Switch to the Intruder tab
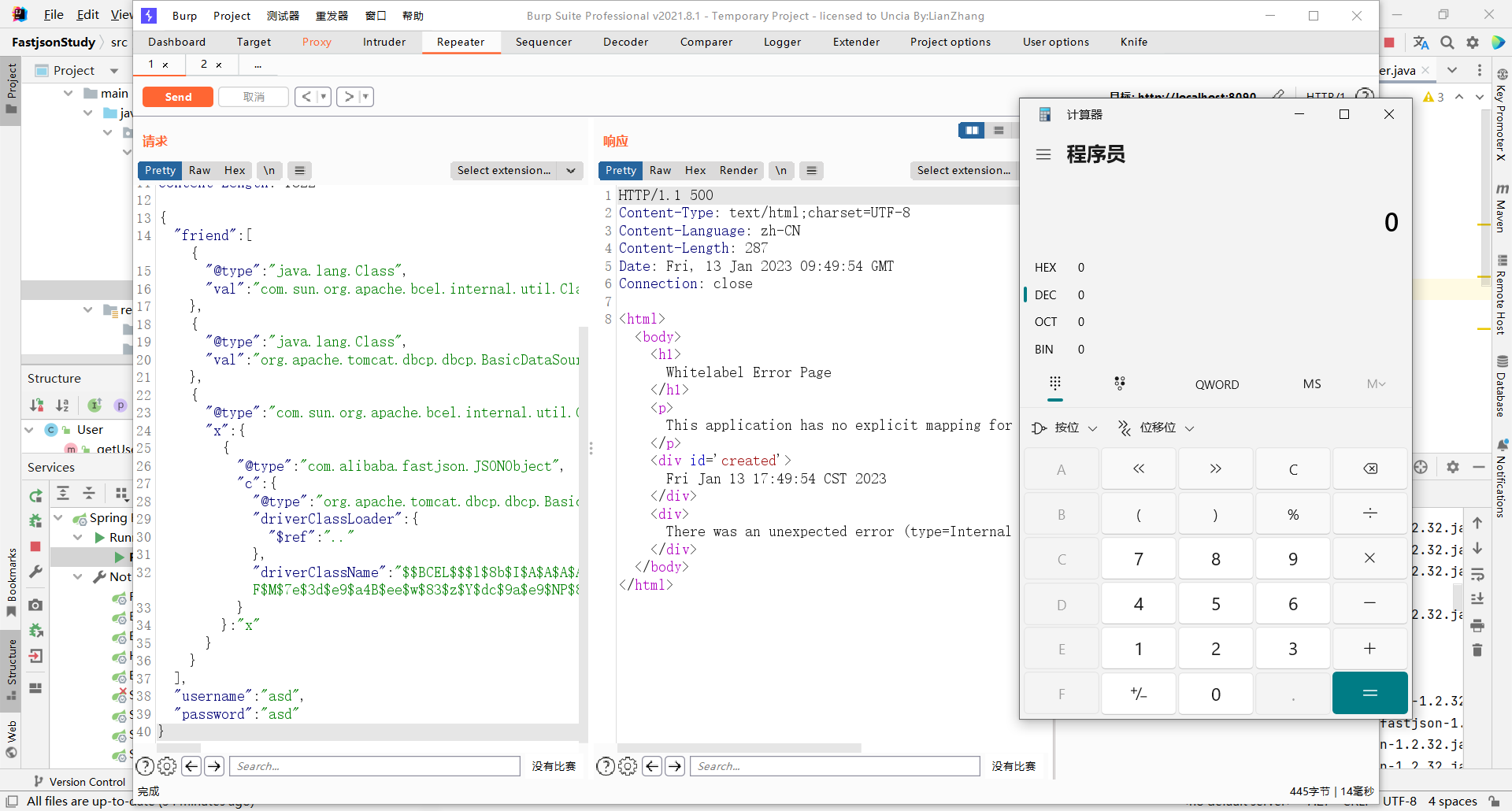 384,42
